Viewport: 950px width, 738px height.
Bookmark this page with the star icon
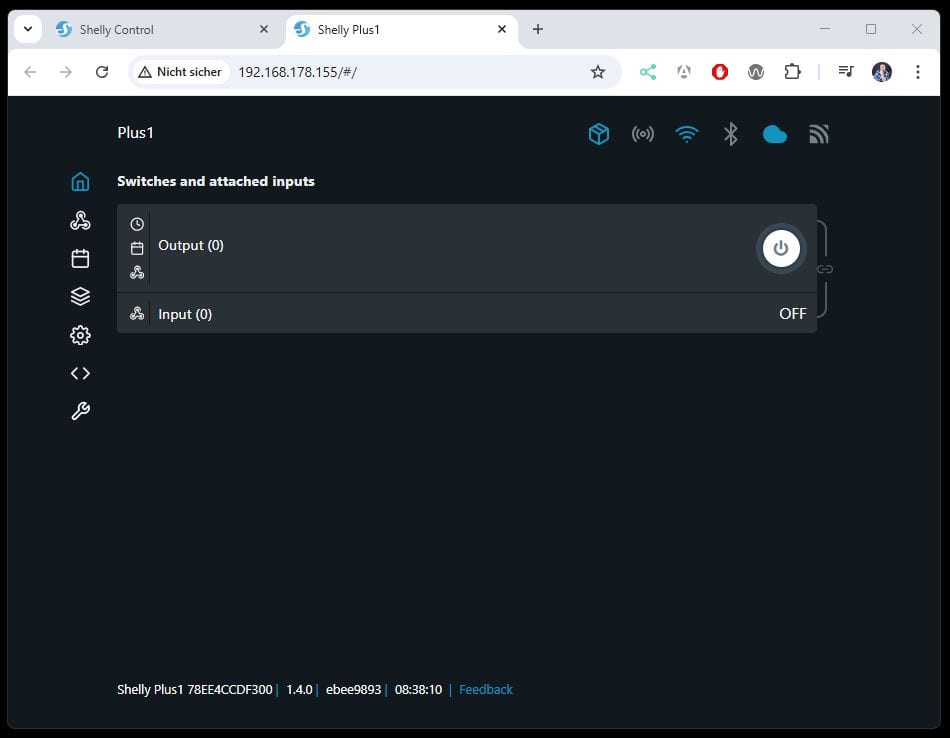click(598, 72)
